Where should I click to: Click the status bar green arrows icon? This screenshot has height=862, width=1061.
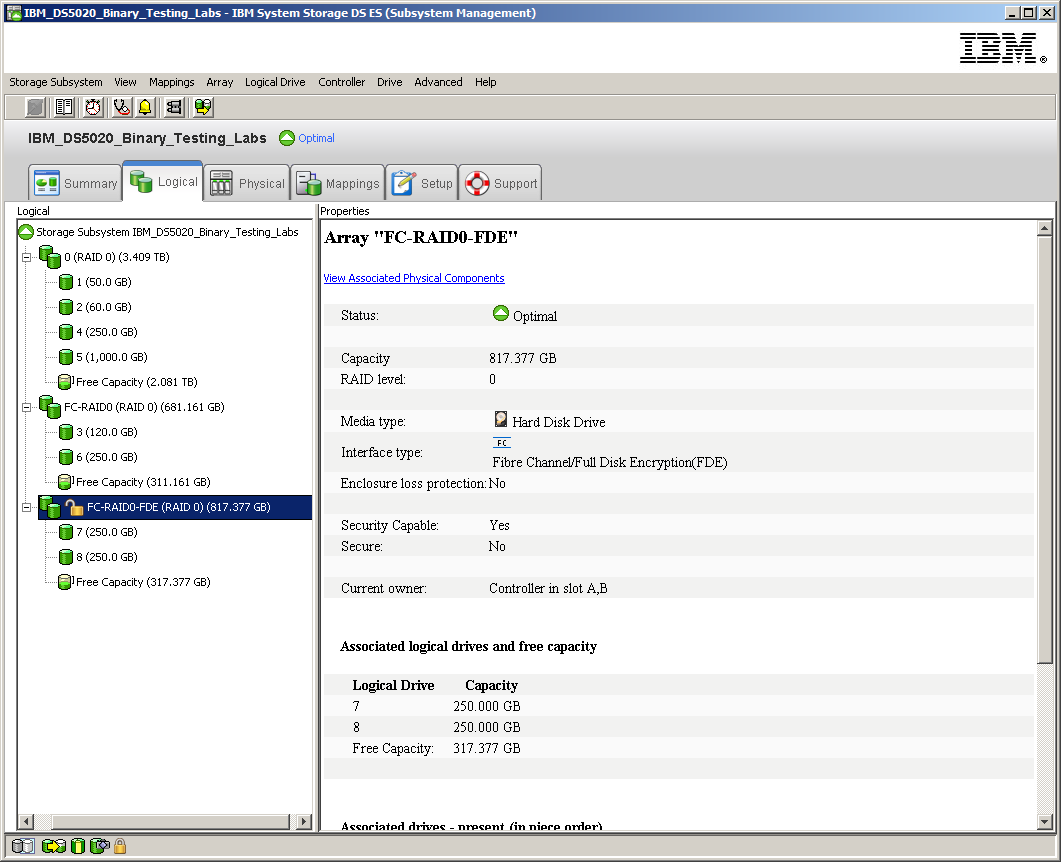pos(53,846)
